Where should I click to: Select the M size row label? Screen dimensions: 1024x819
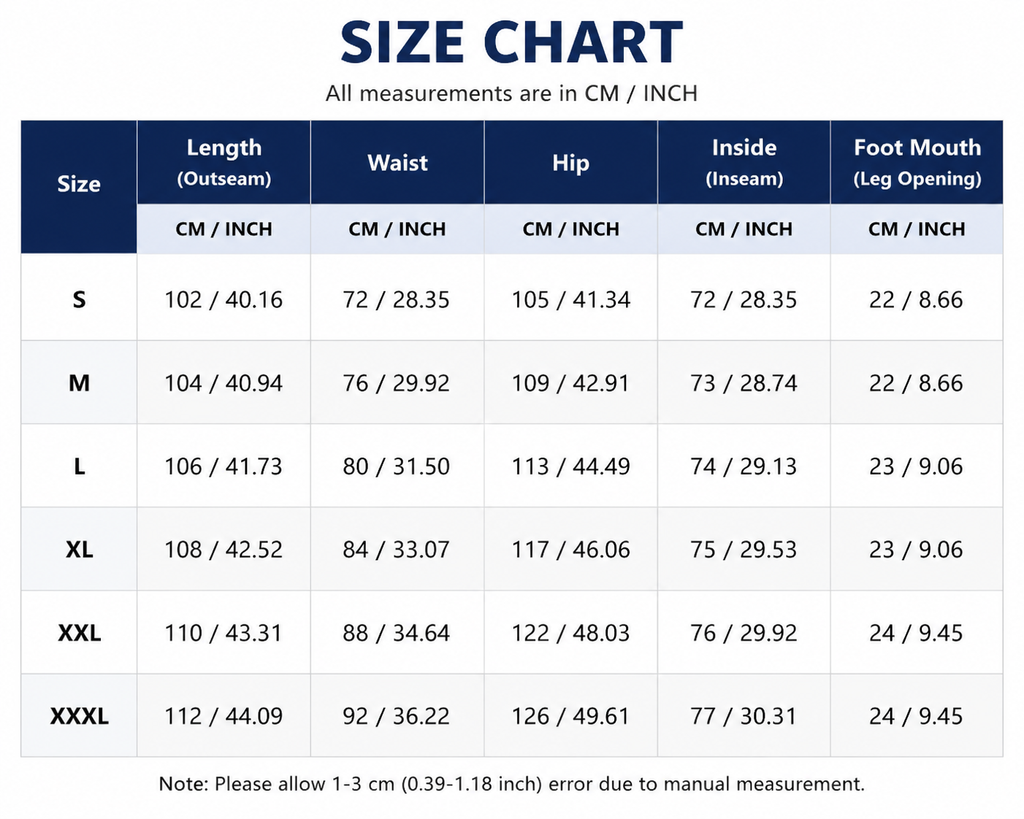point(79,383)
